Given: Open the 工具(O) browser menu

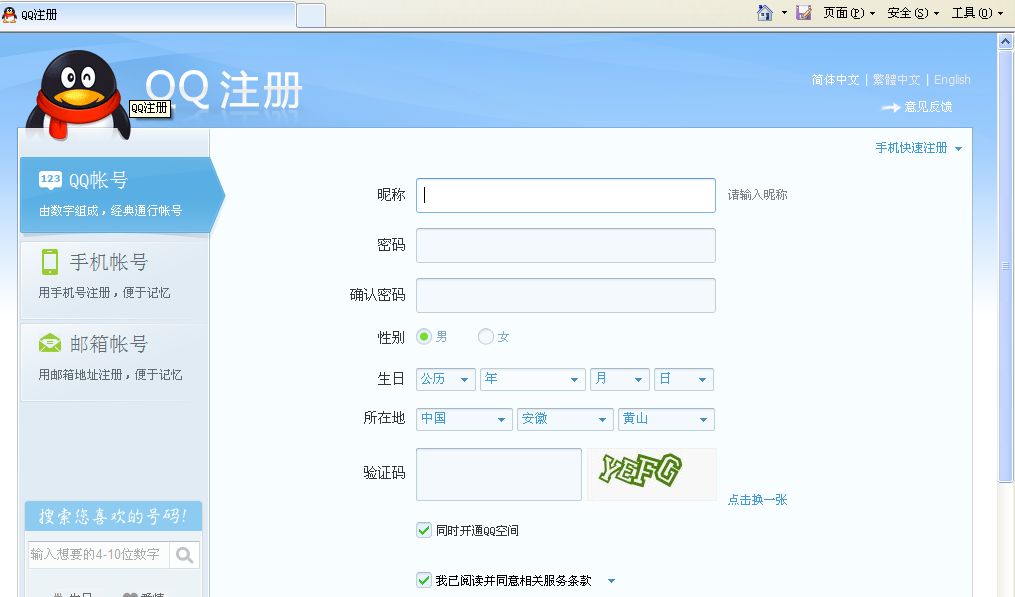Looking at the screenshot, I should coord(977,13).
